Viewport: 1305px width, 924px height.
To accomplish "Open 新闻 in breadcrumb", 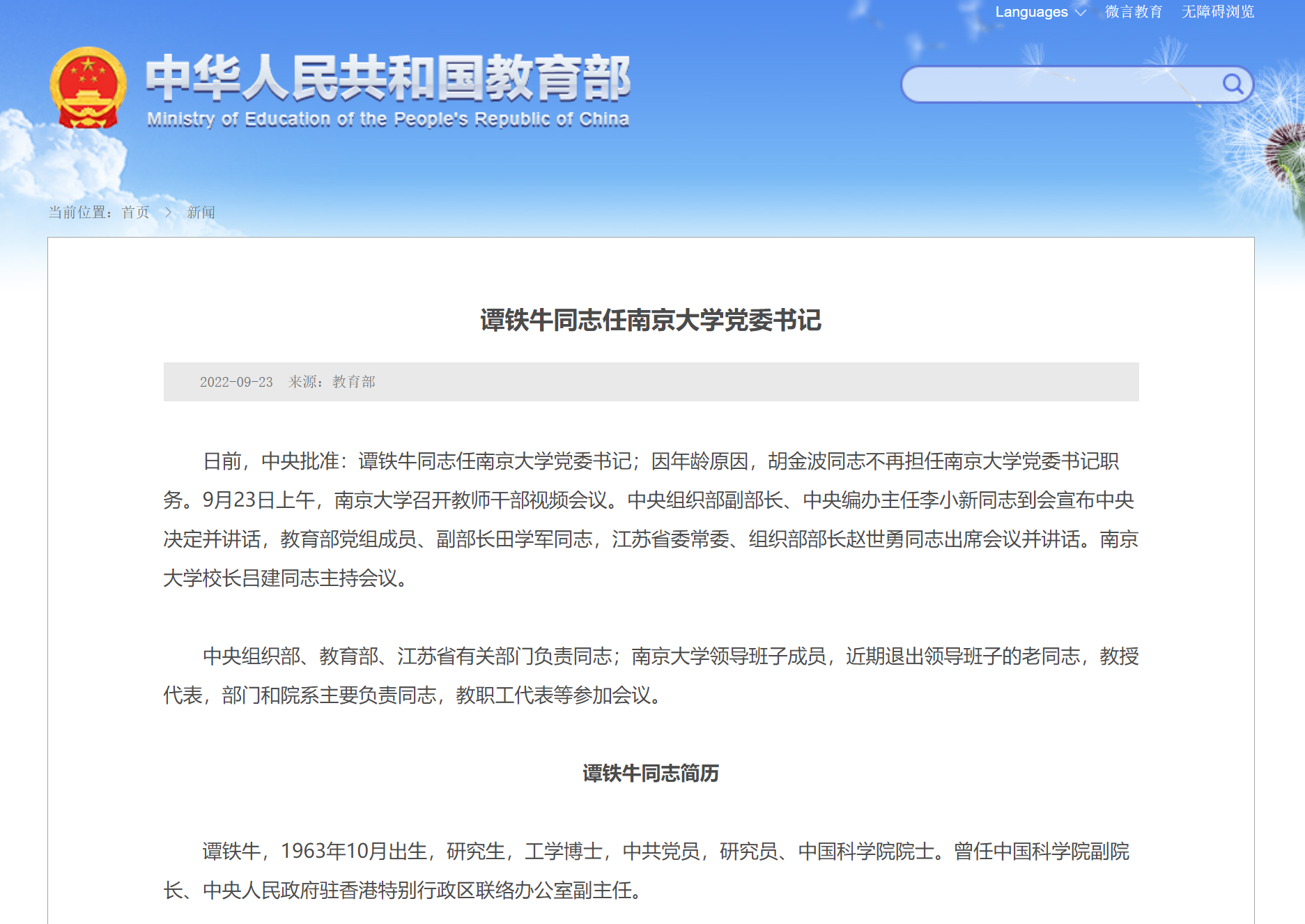I will [x=201, y=213].
